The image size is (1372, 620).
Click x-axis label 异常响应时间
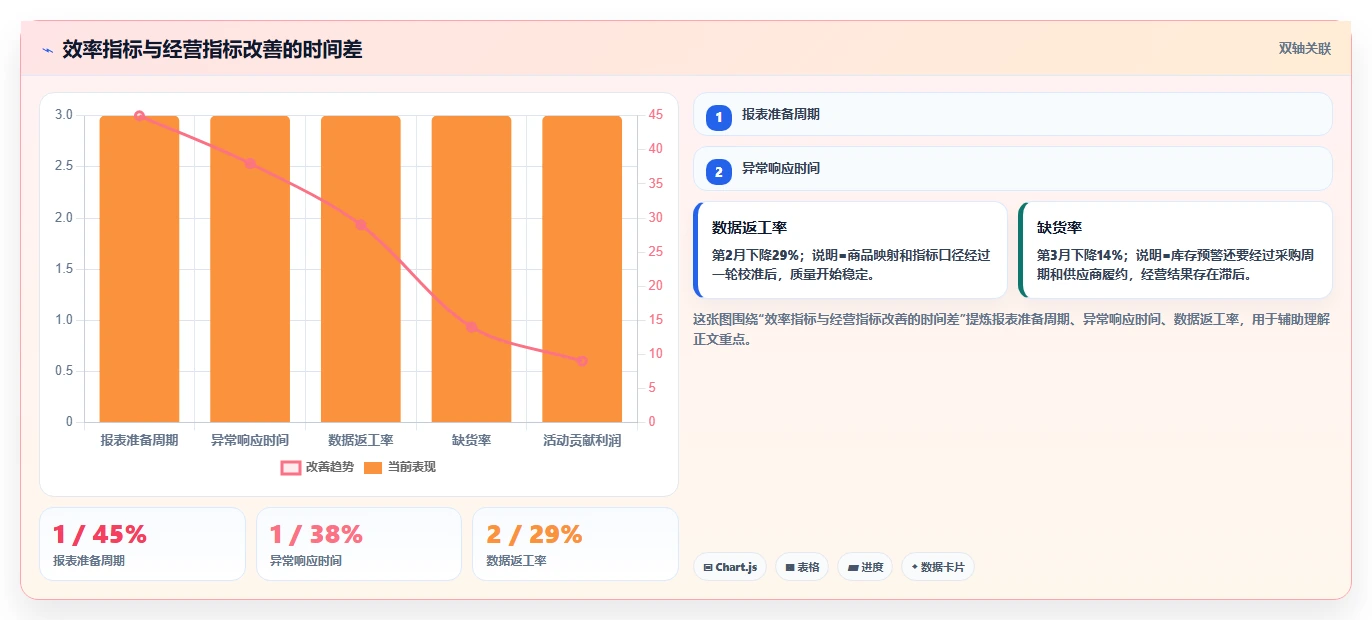250,440
